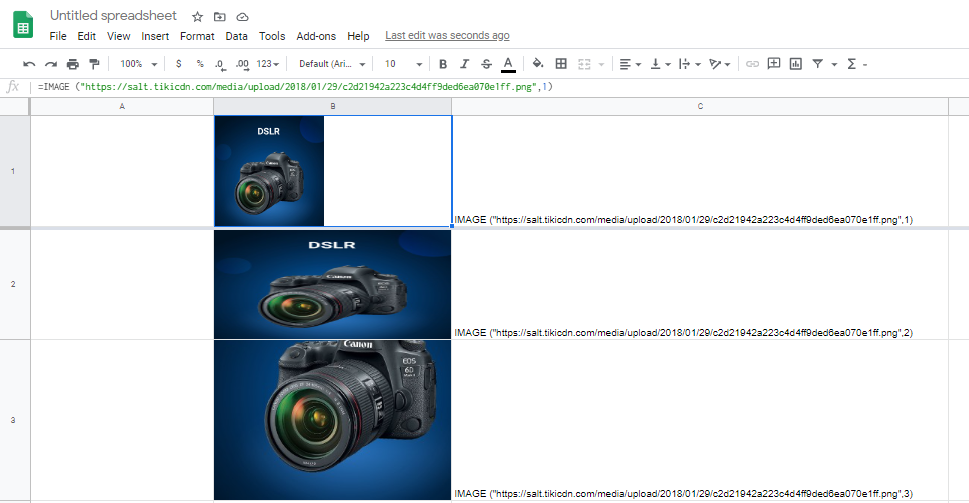Select column A header
The height and width of the screenshot is (503, 969).
click(x=122, y=106)
